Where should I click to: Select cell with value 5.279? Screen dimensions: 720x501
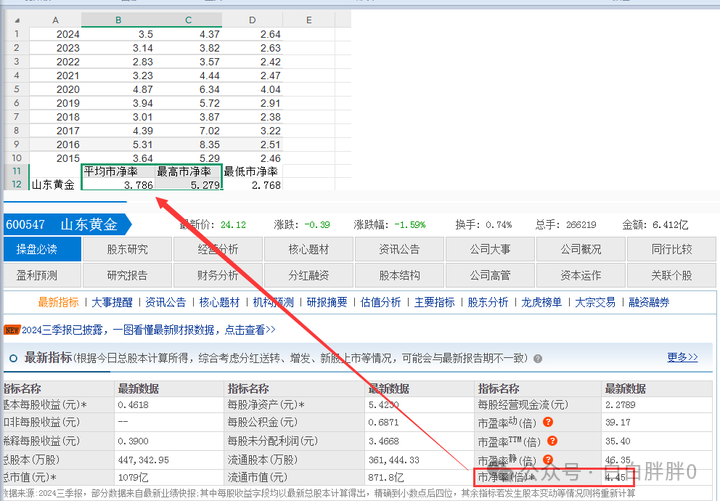[x=189, y=185]
